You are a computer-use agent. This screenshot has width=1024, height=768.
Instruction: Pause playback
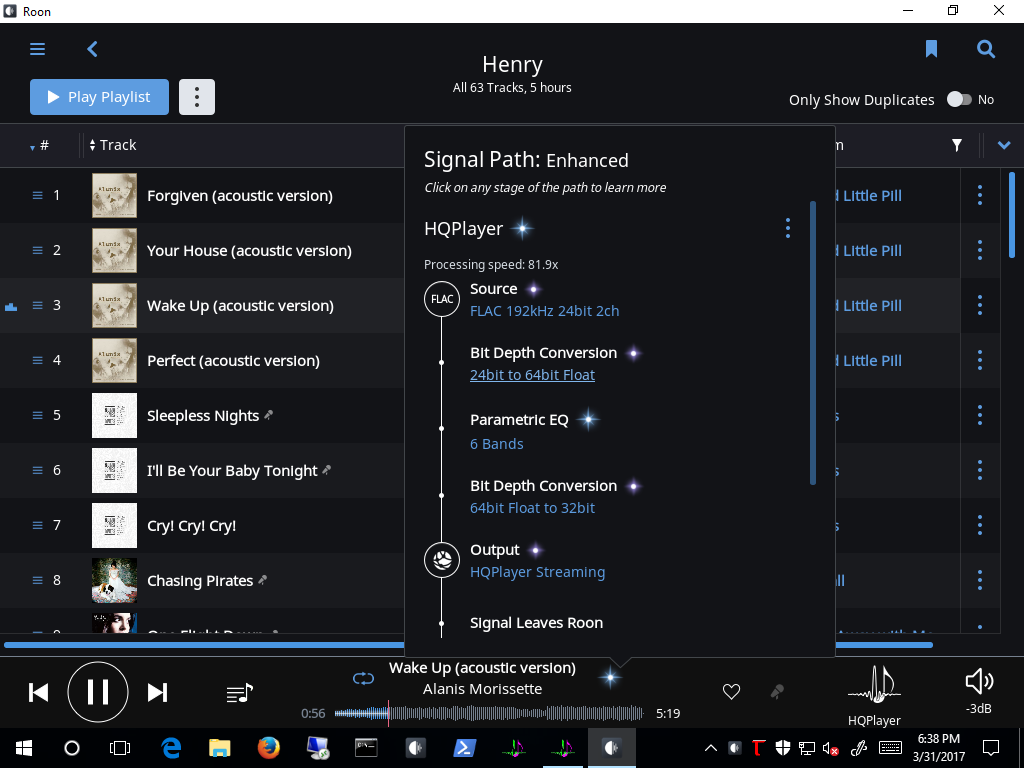98,692
